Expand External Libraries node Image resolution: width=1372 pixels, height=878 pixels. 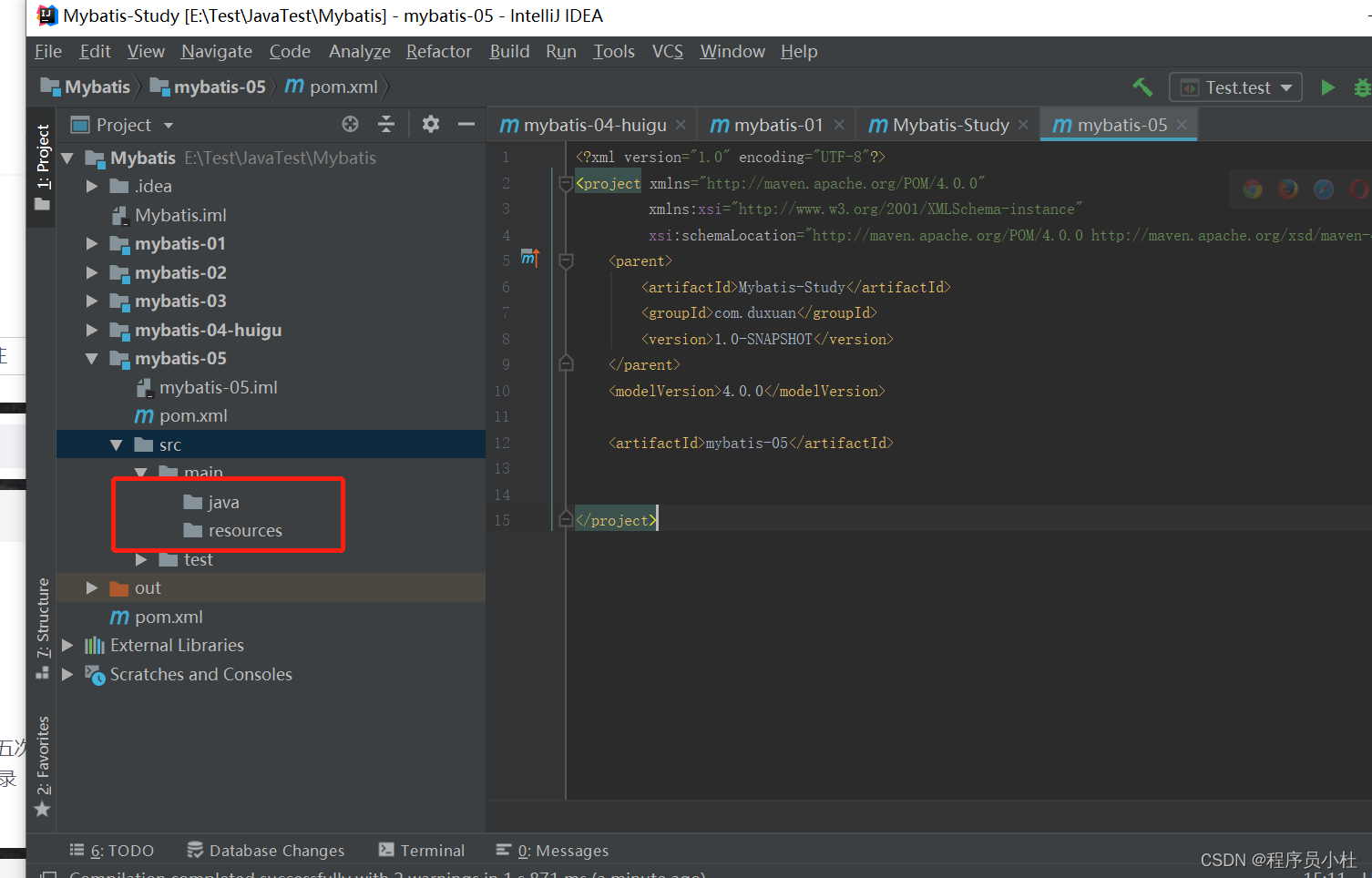click(x=67, y=645)
